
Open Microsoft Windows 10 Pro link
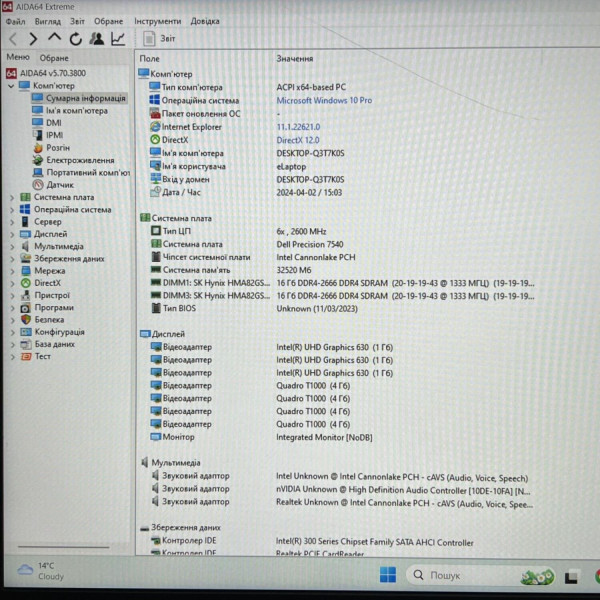[324, 101]
